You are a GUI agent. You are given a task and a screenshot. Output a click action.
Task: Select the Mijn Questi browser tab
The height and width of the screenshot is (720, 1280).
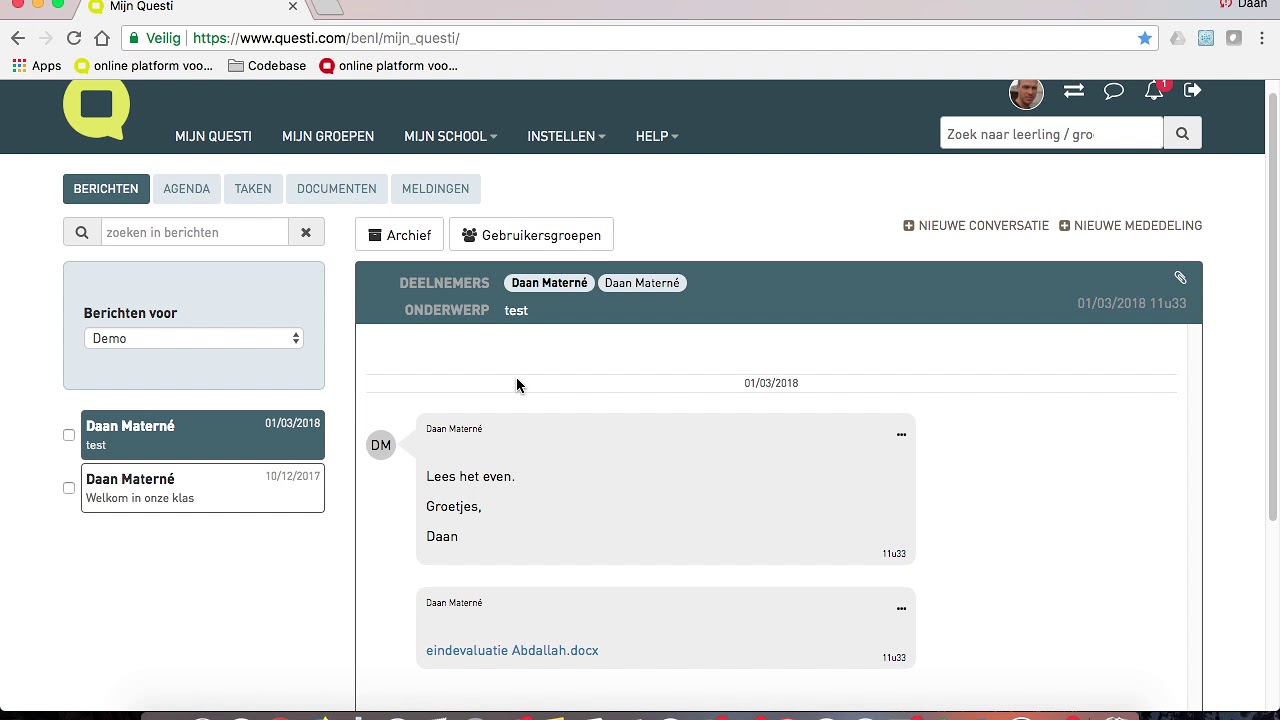[190, 7]
